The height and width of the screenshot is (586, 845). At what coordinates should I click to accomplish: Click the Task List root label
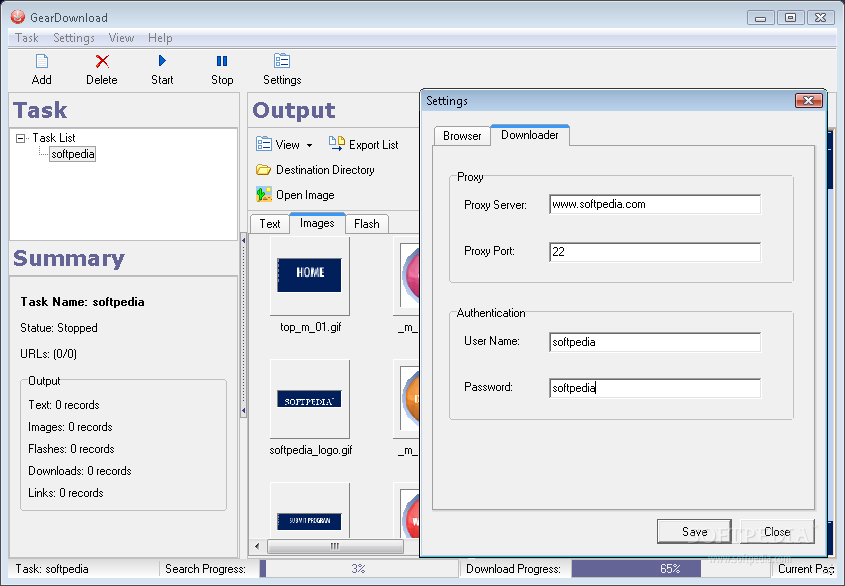[54, 138]
